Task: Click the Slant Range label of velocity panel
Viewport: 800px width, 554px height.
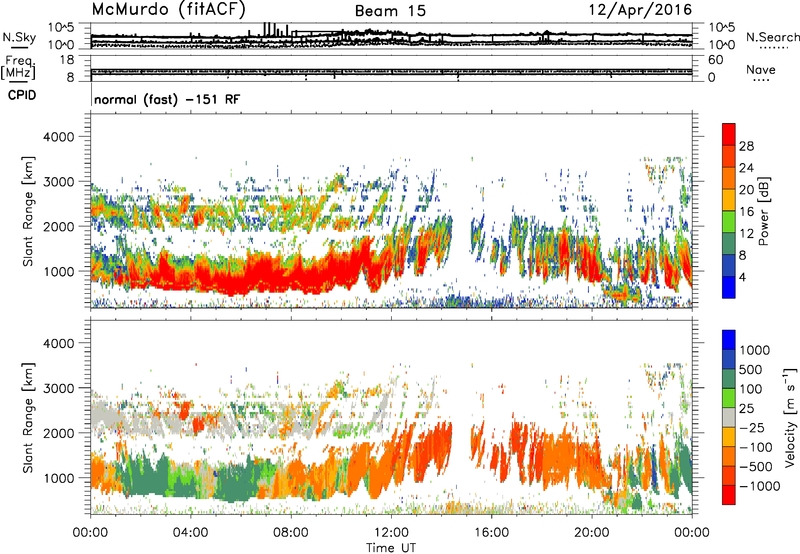Action: coord(29,417)
